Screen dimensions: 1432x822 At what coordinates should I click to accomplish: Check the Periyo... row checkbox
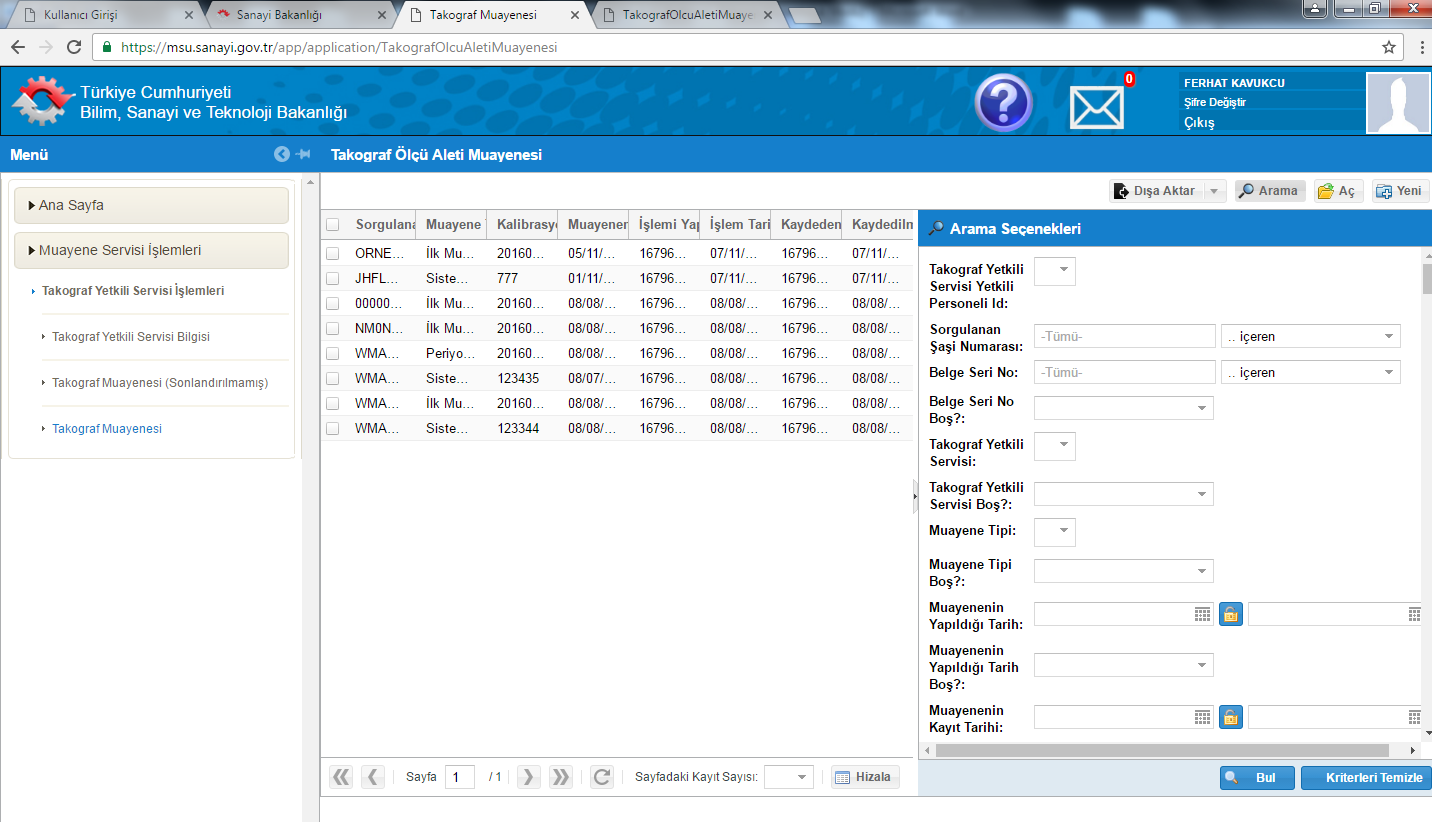tap(333, 353)
